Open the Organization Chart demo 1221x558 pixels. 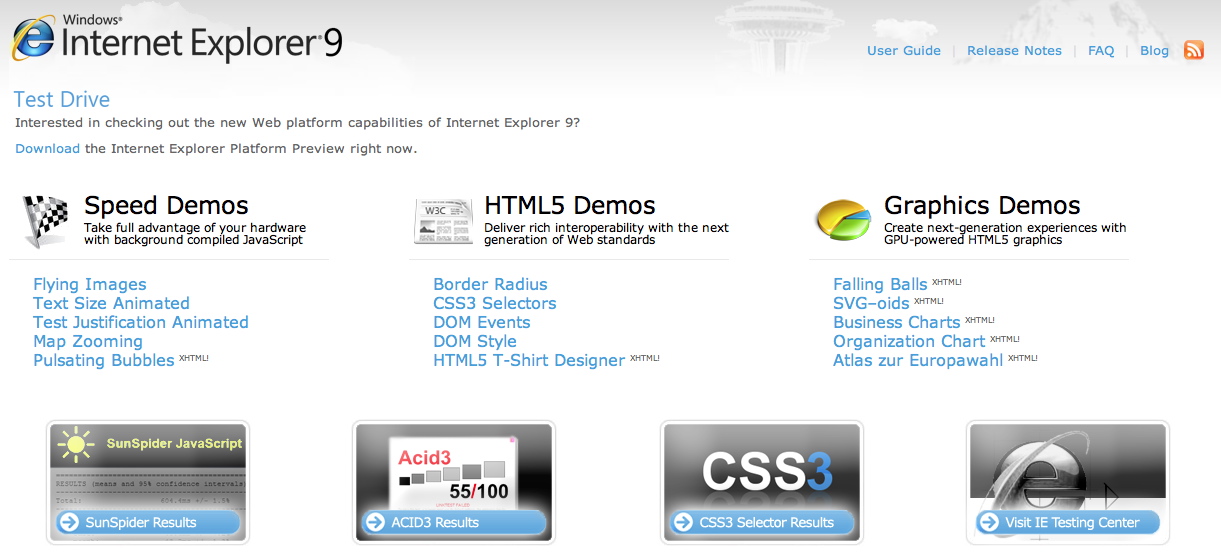(x=910, y=341)
